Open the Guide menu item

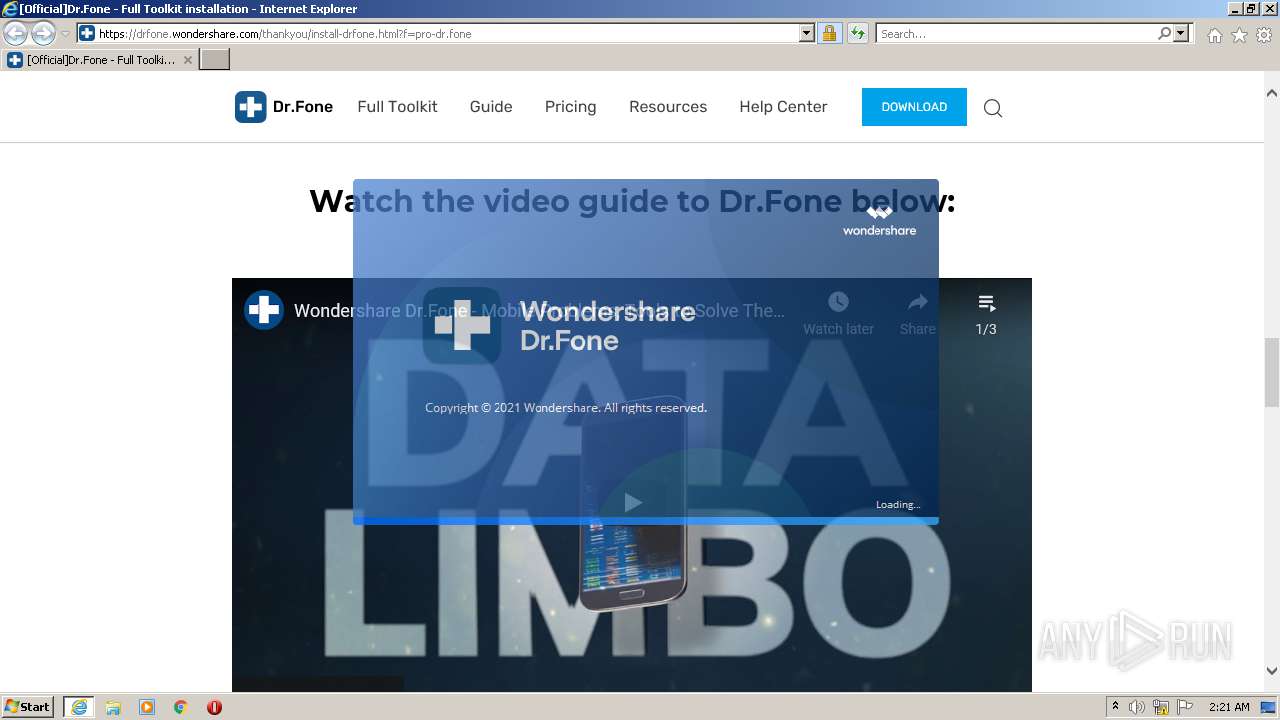click(x=491, y=107)
